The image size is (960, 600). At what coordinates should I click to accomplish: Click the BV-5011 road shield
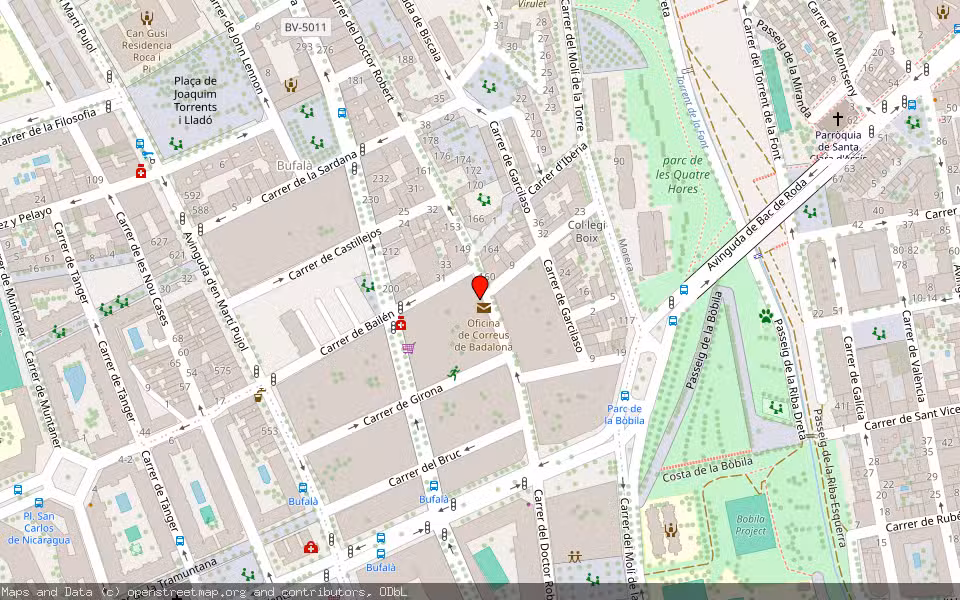tap(306, 27)
